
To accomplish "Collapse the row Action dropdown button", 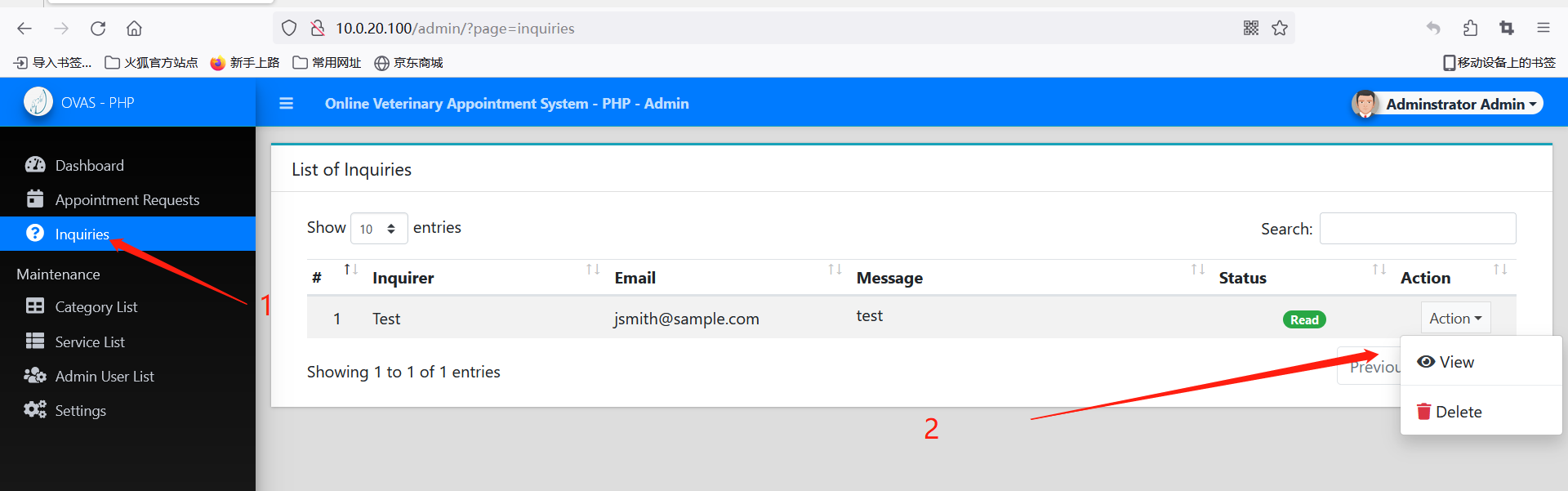I will [x=1454, y=319].
